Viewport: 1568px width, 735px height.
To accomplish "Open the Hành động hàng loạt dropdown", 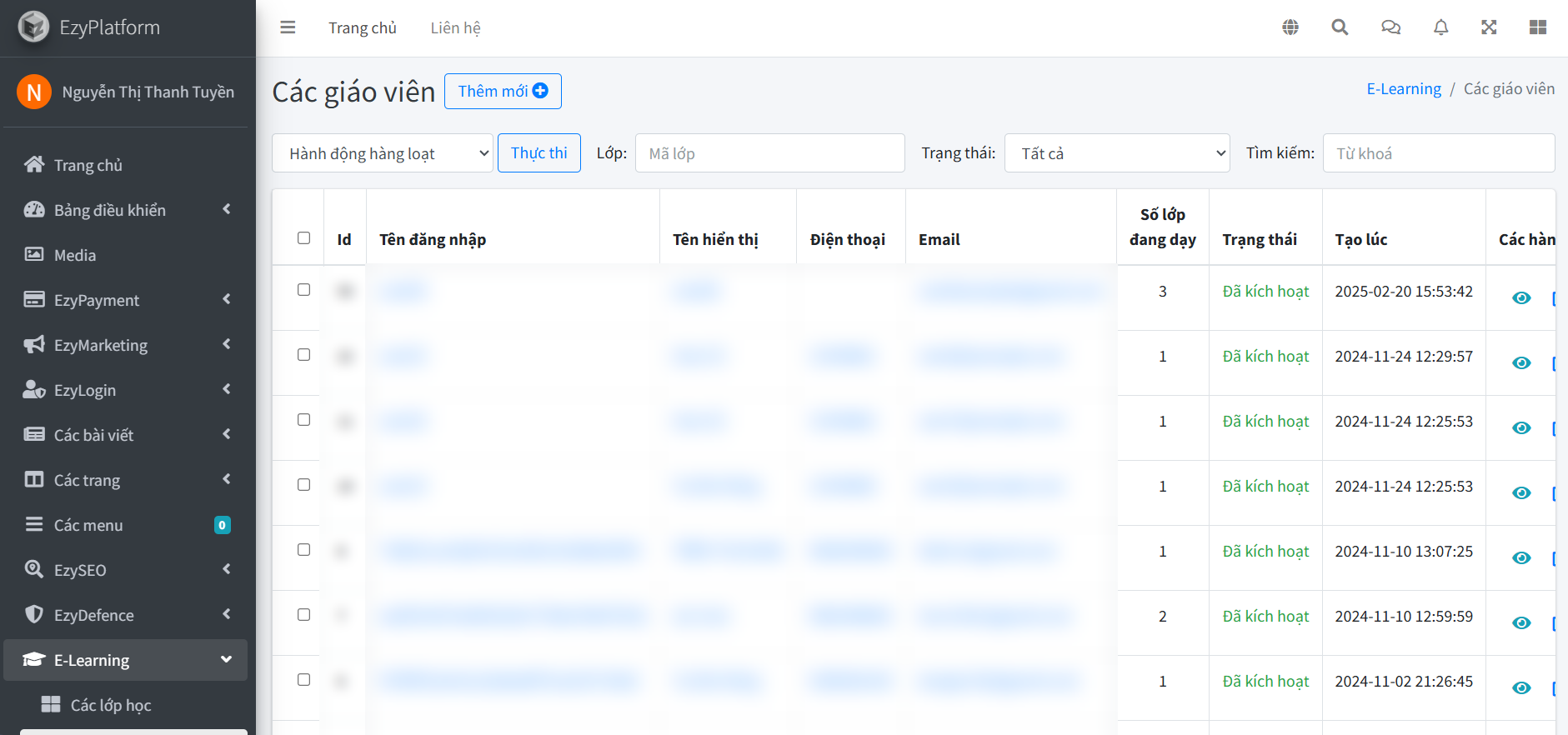I will pos(383,153).
